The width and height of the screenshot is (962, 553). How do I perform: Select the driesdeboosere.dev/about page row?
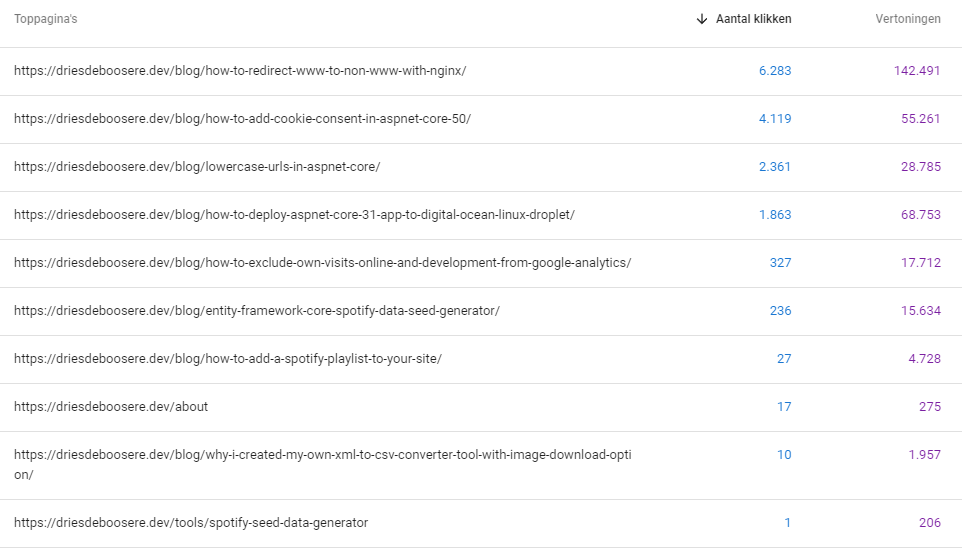point(481,407)
